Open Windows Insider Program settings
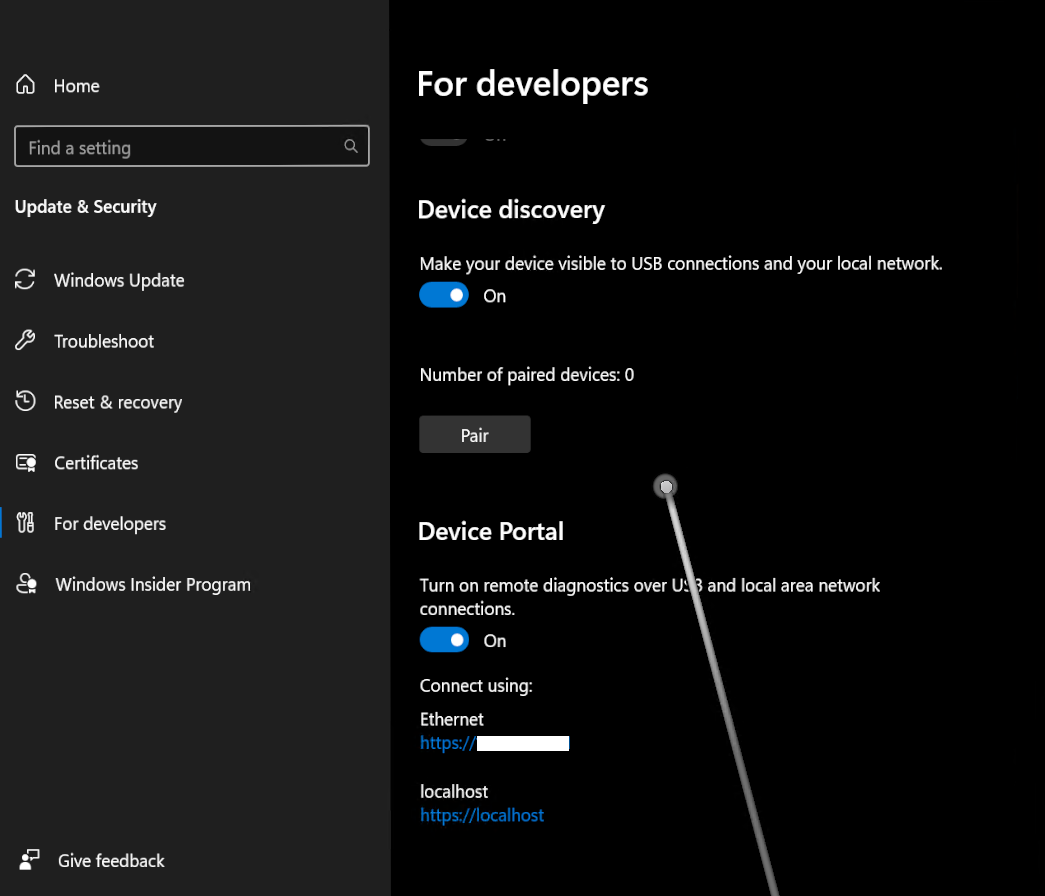The height and width of the screenshot is (896, 1045). coord(151,584)
